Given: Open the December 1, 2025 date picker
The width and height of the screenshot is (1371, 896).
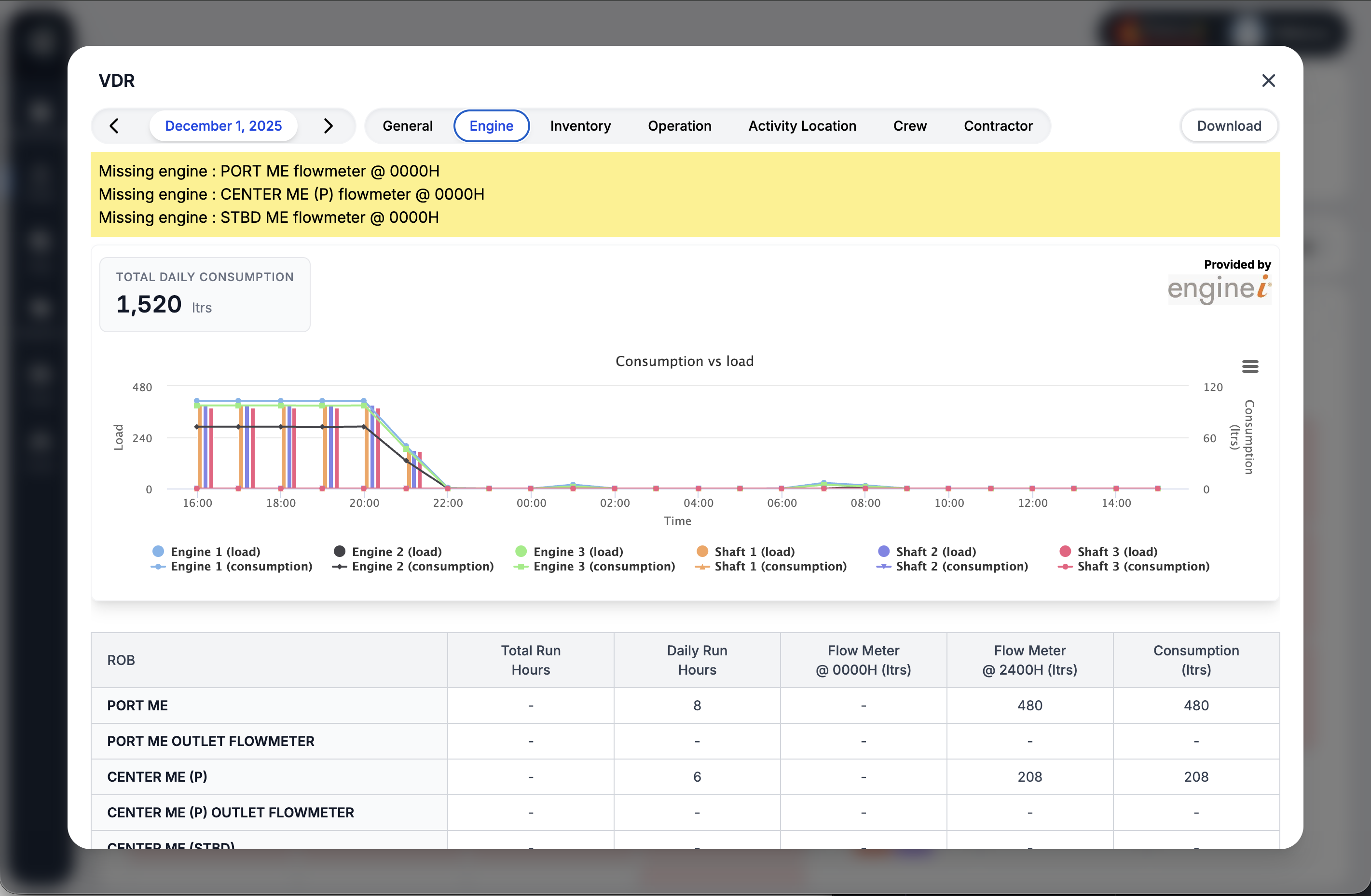Looking at the screenshot, I should [x=223, y=125].
